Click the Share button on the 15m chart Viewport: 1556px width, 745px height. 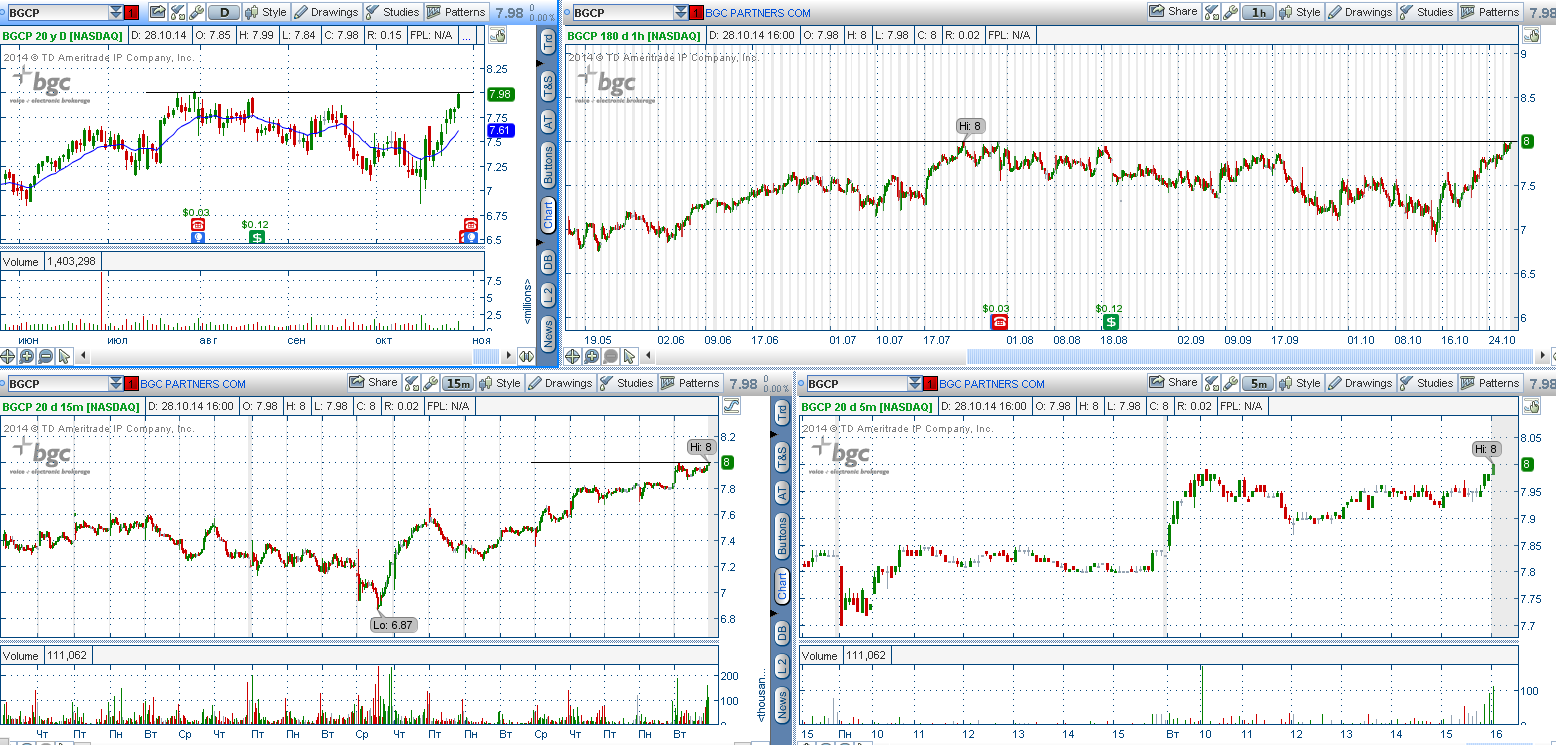(x=373, y=382)
